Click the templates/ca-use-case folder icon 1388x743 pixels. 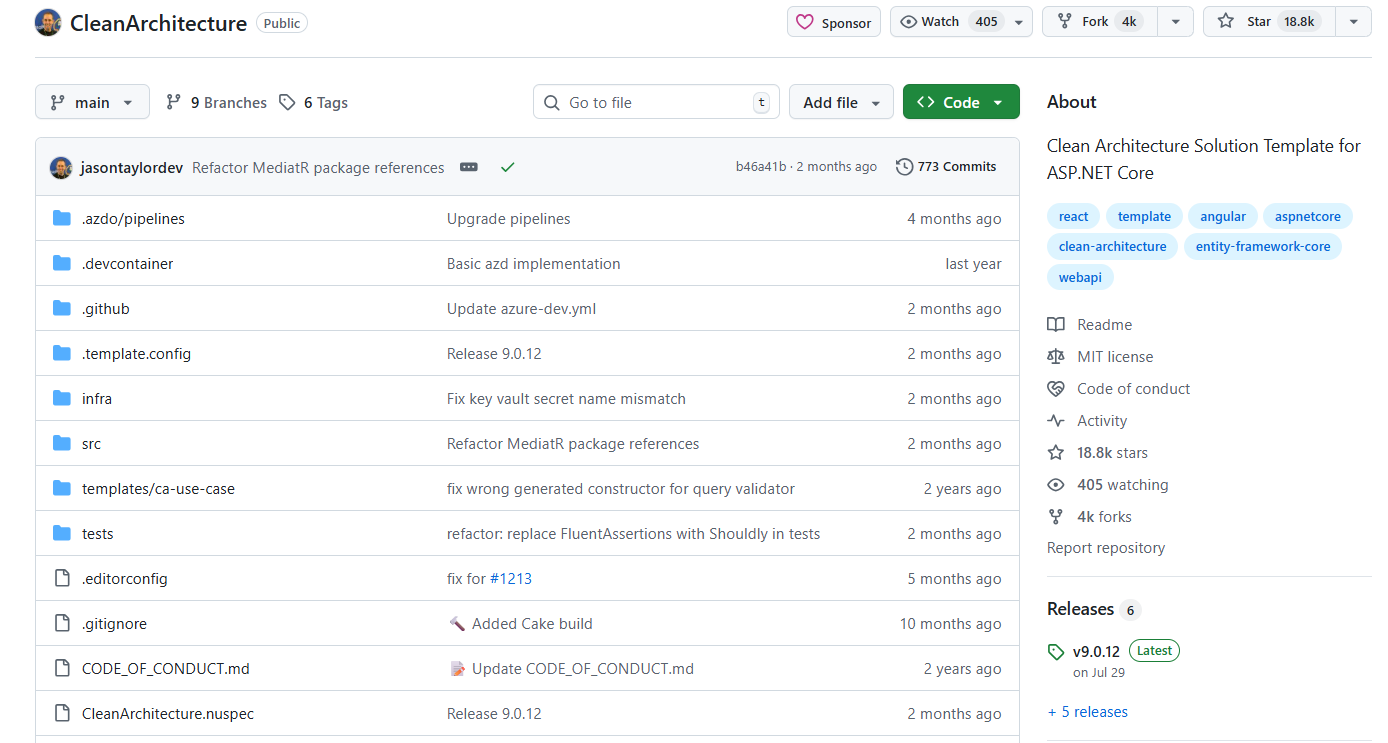tap(62, 488)
